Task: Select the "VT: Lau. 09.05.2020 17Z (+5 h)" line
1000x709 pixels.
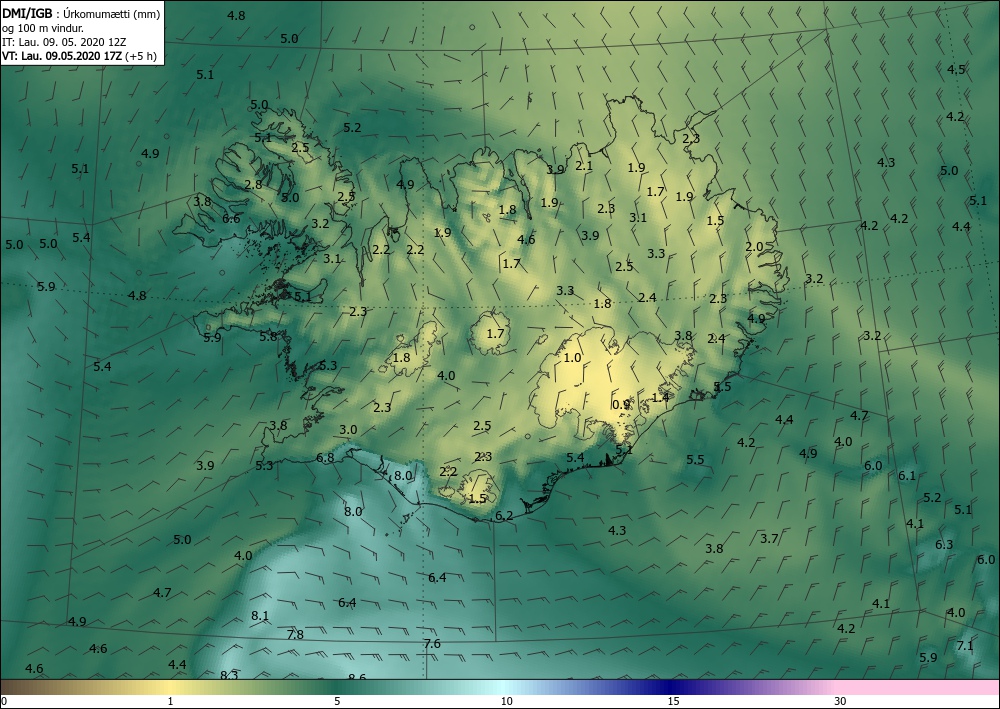Action: (x=79, y=56)
